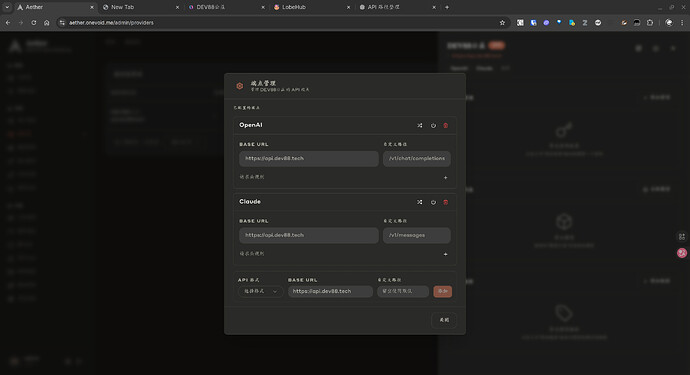The image size is (690, 375).
Task: Bookmark this page with star icon
Action: (502, 22)
